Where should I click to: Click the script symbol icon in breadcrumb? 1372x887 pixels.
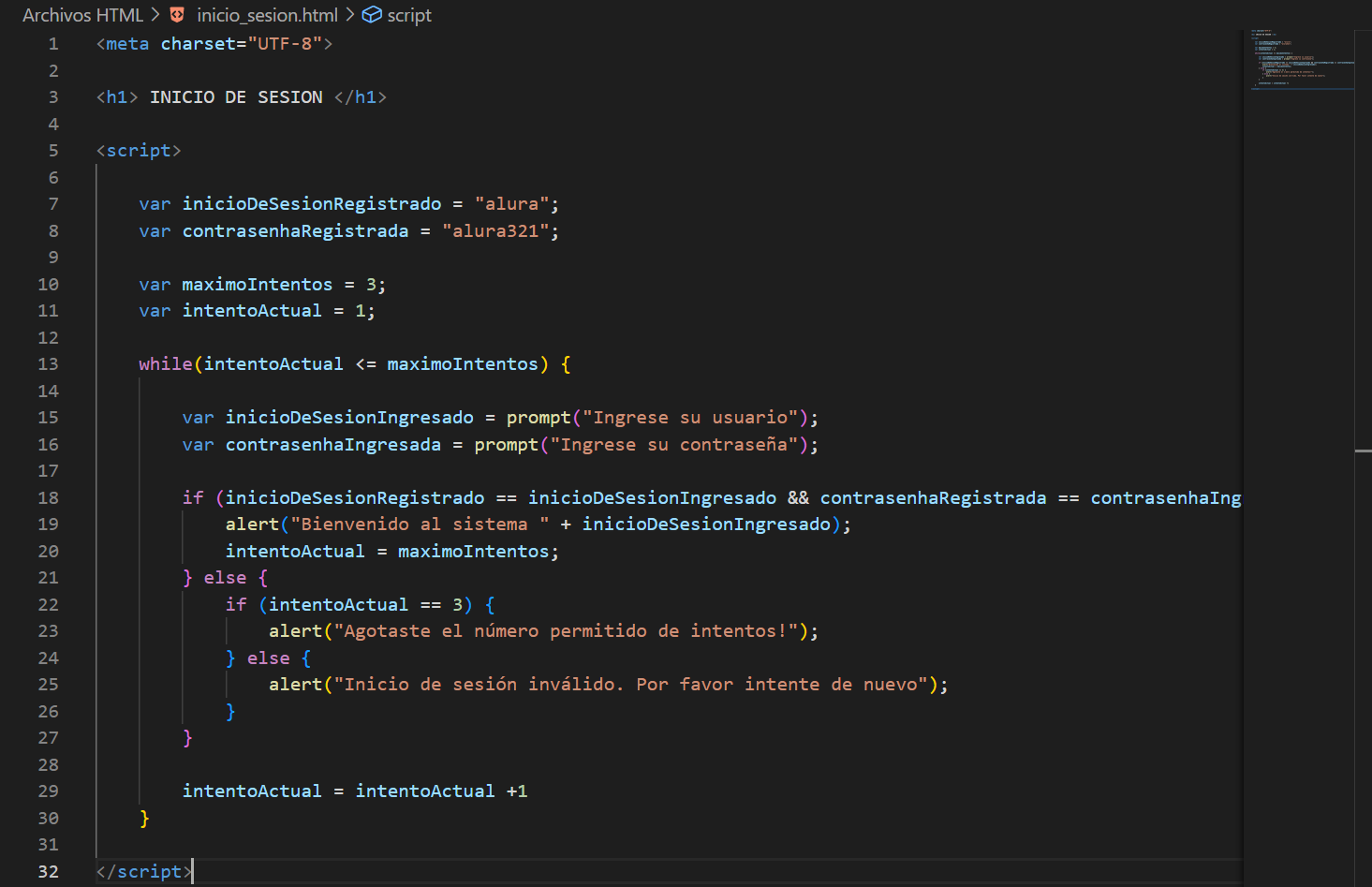click(372, 15)
